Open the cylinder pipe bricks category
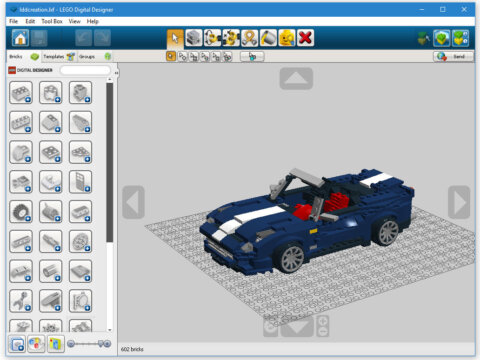The image size is (480, 360). [51, 271]
